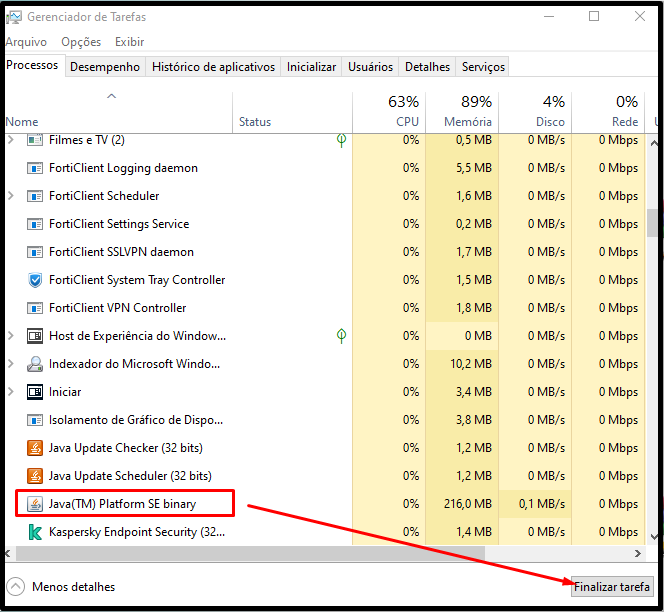The width and height of the screenshot is (664, 612).
Task: Click the Host de Experiência do Windows icon
Action: [x=35, y=336]
